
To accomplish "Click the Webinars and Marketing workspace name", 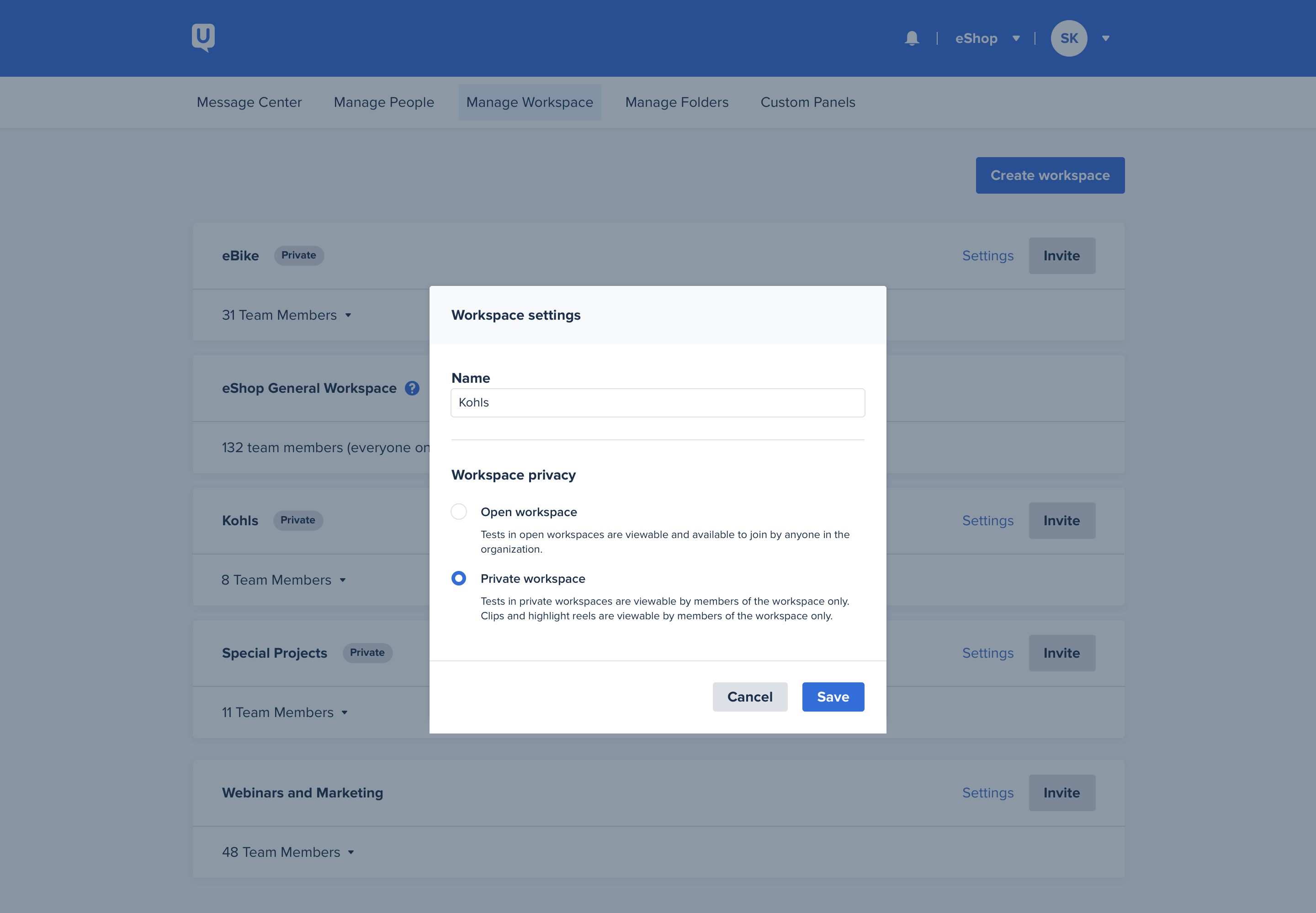I will 302,793.
